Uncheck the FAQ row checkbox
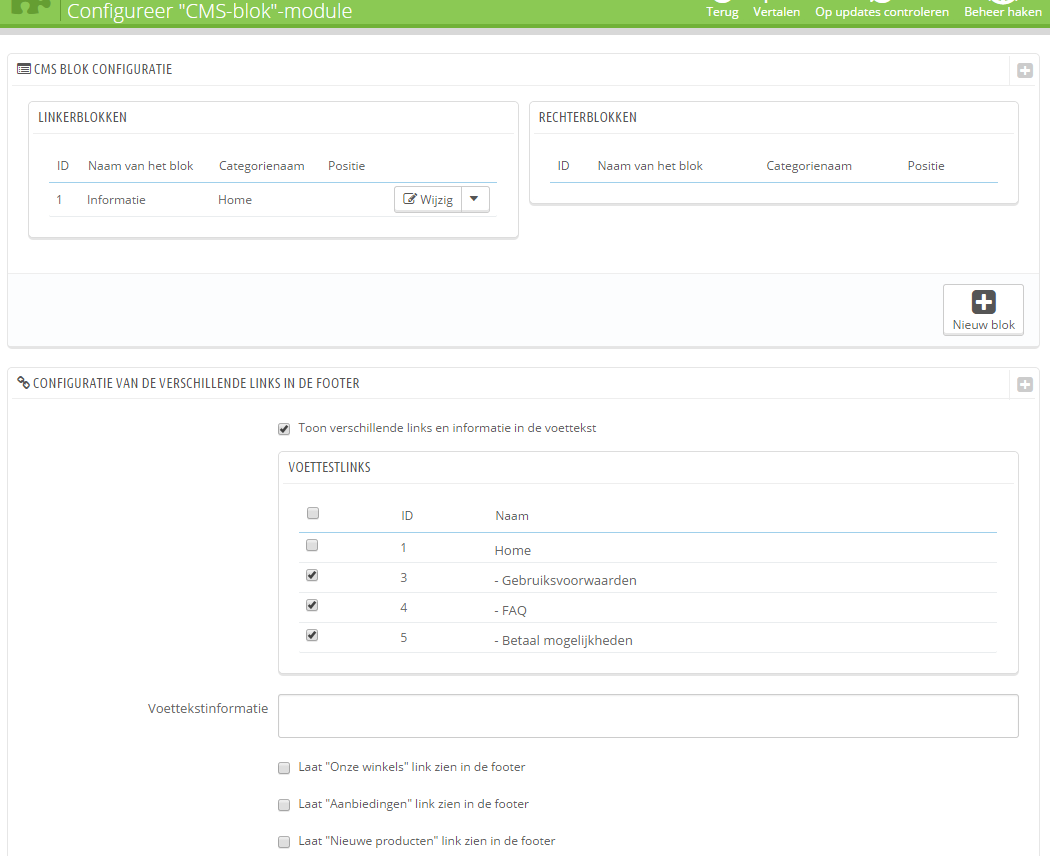 312,605
